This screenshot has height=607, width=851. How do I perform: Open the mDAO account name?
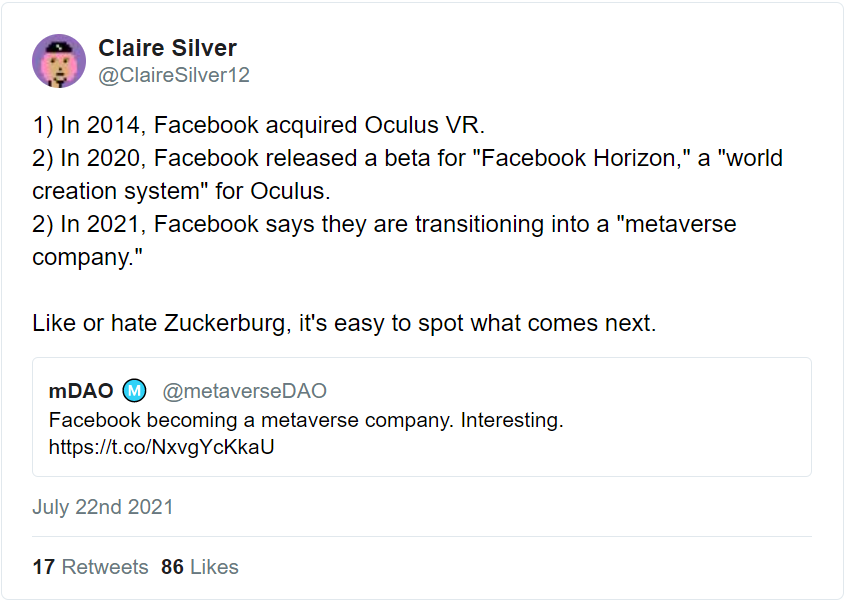81,391
